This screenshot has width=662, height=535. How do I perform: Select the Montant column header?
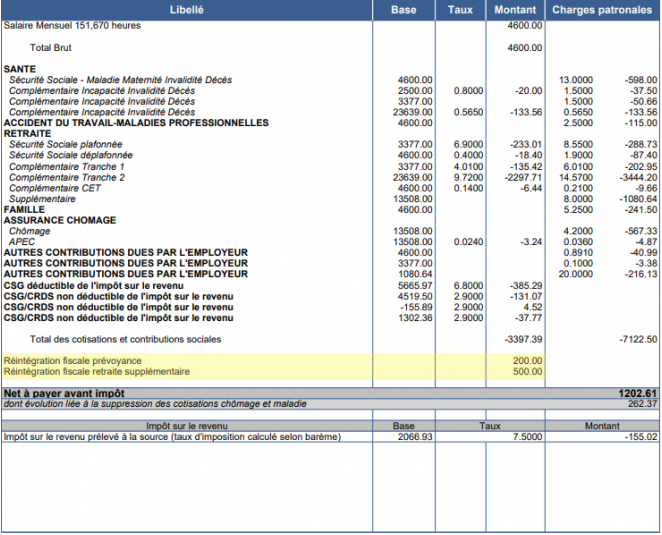[515, 10]
